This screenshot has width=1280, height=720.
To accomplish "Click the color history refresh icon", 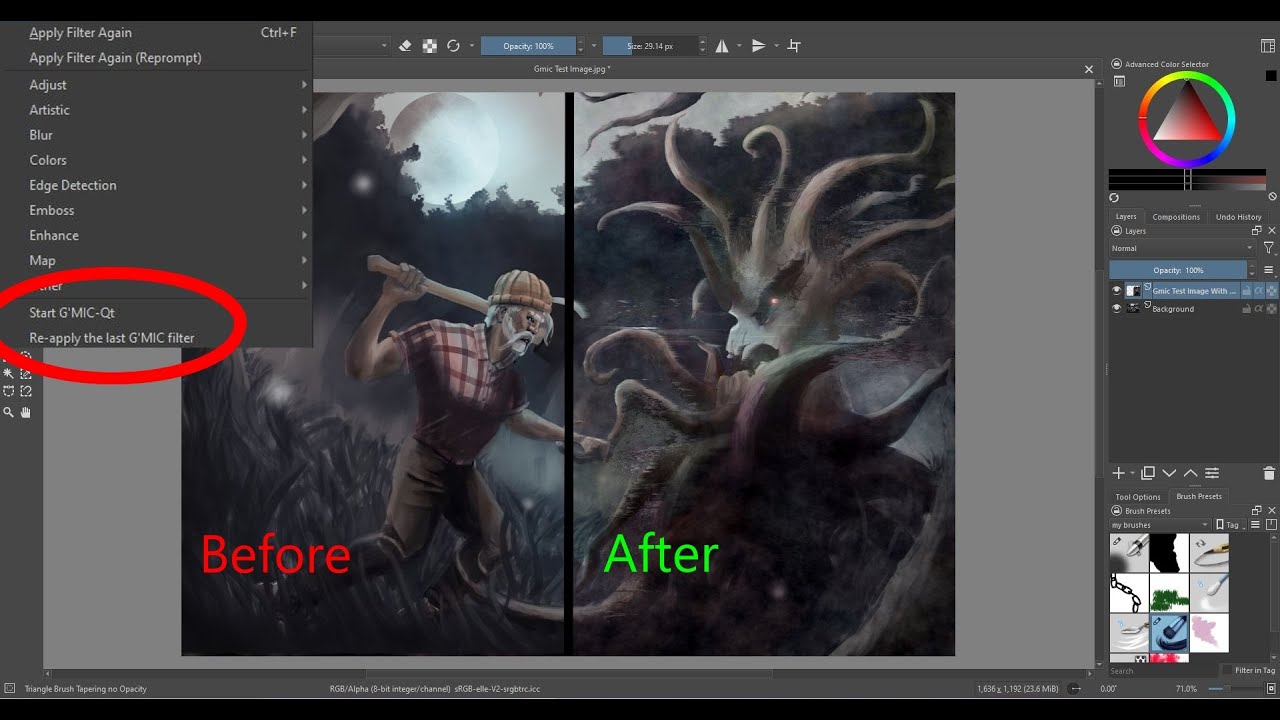I will [1114, 198].
